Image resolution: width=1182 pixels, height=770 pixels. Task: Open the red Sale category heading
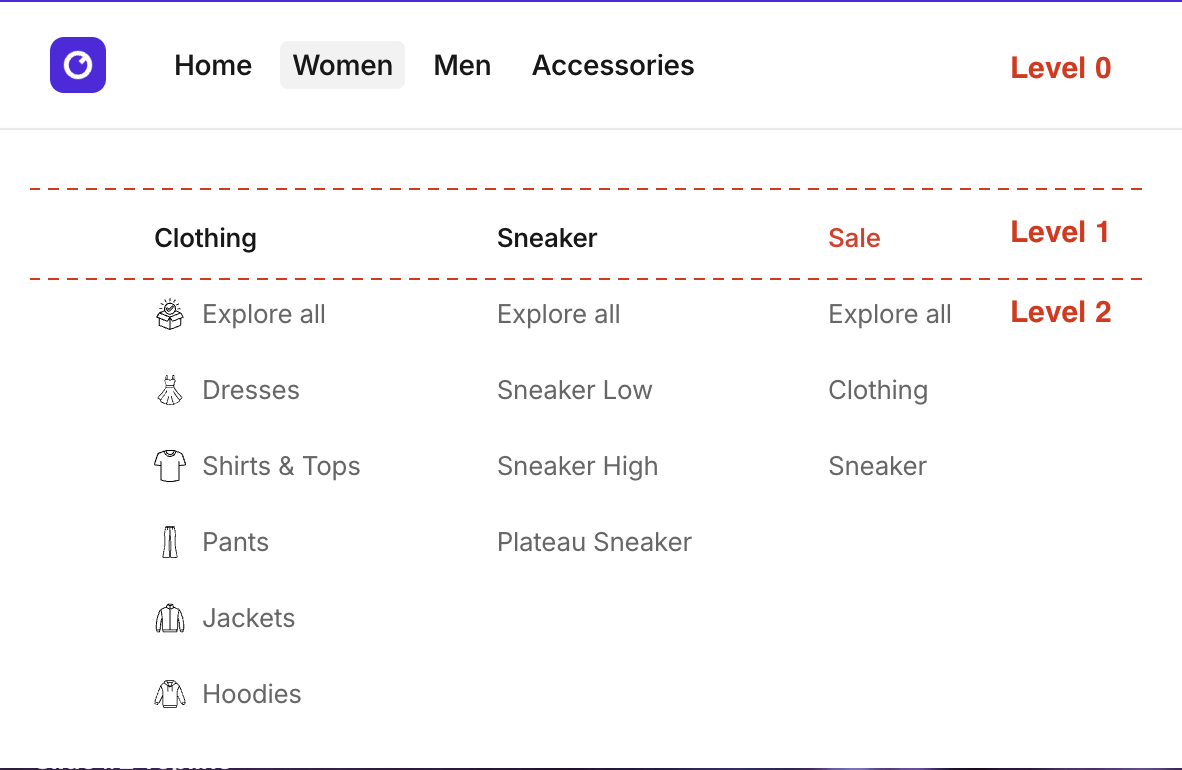pyautogui.click(x=854, y=238)
